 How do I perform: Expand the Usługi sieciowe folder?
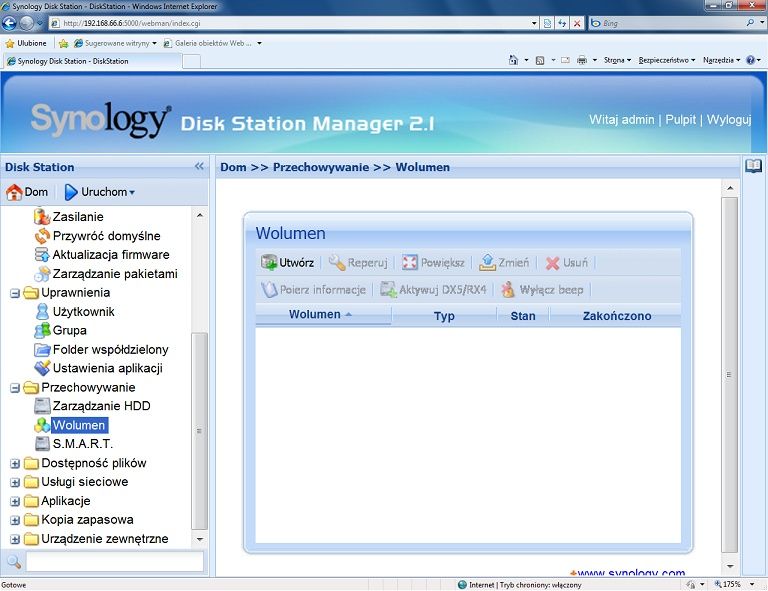point(15,483)
